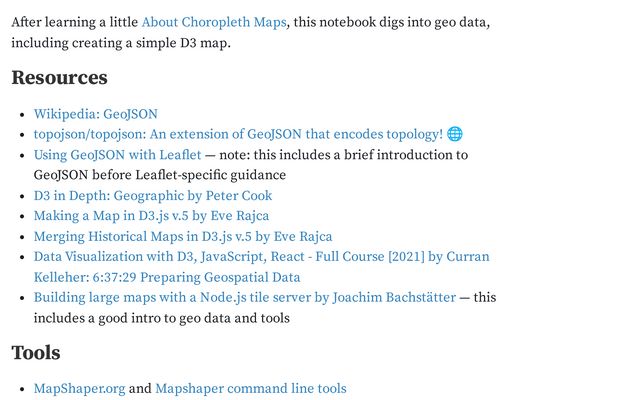640x400 pixels.
Task: Follow D3 in Depth: Geographic link
Action: point(152,196)
